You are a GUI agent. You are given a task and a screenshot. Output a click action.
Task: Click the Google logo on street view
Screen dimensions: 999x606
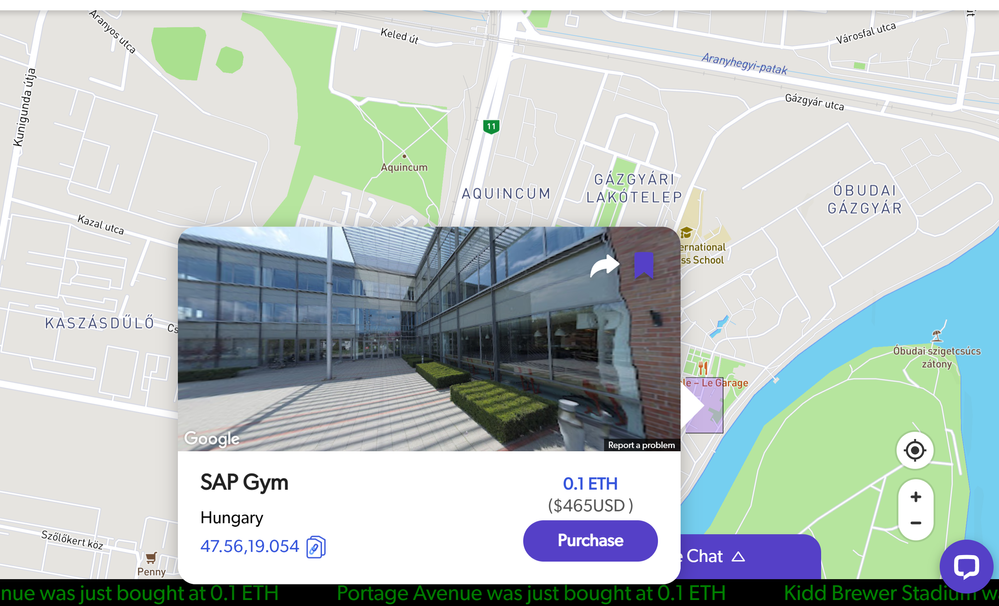[212, 438]
